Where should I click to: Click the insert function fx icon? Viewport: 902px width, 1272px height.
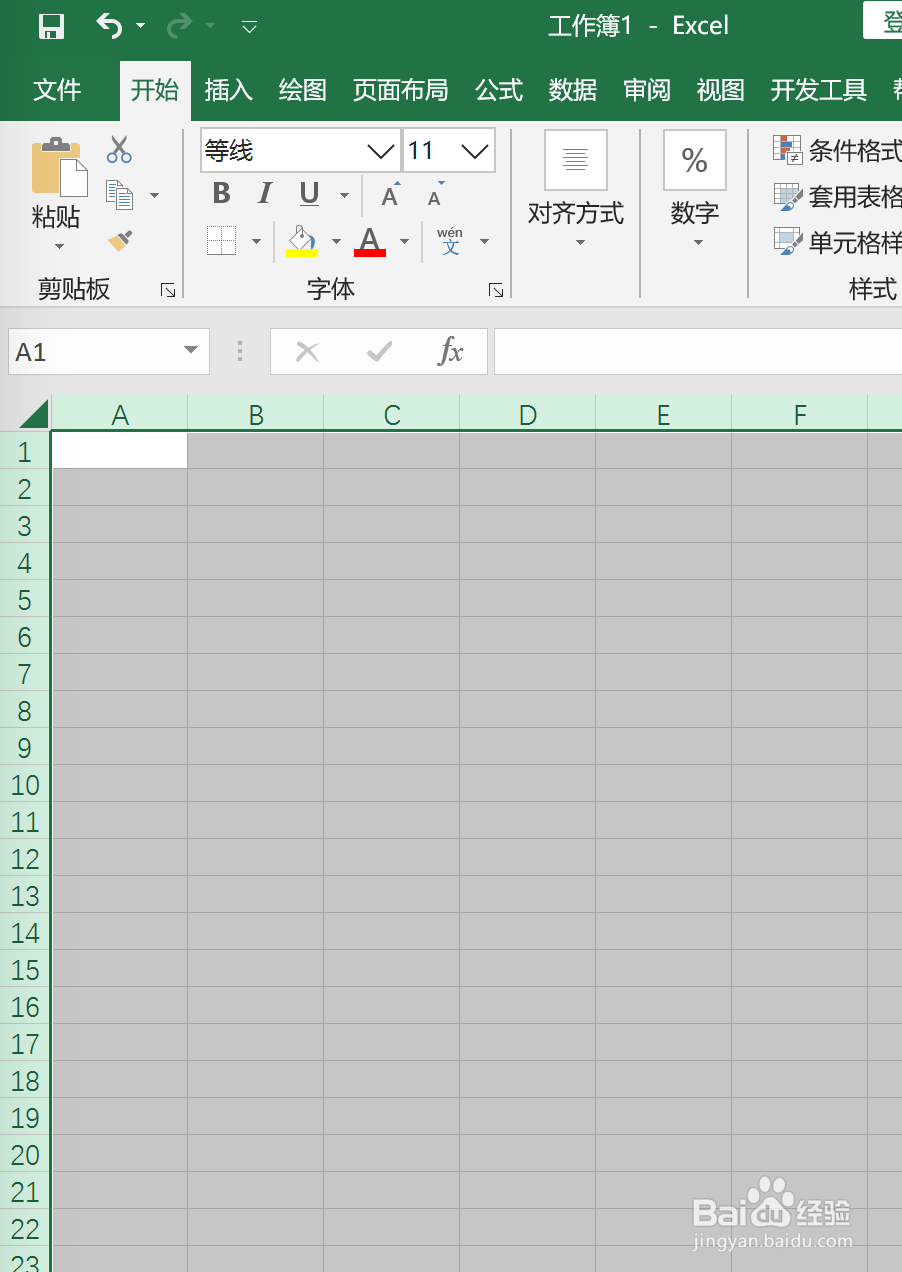451,351
